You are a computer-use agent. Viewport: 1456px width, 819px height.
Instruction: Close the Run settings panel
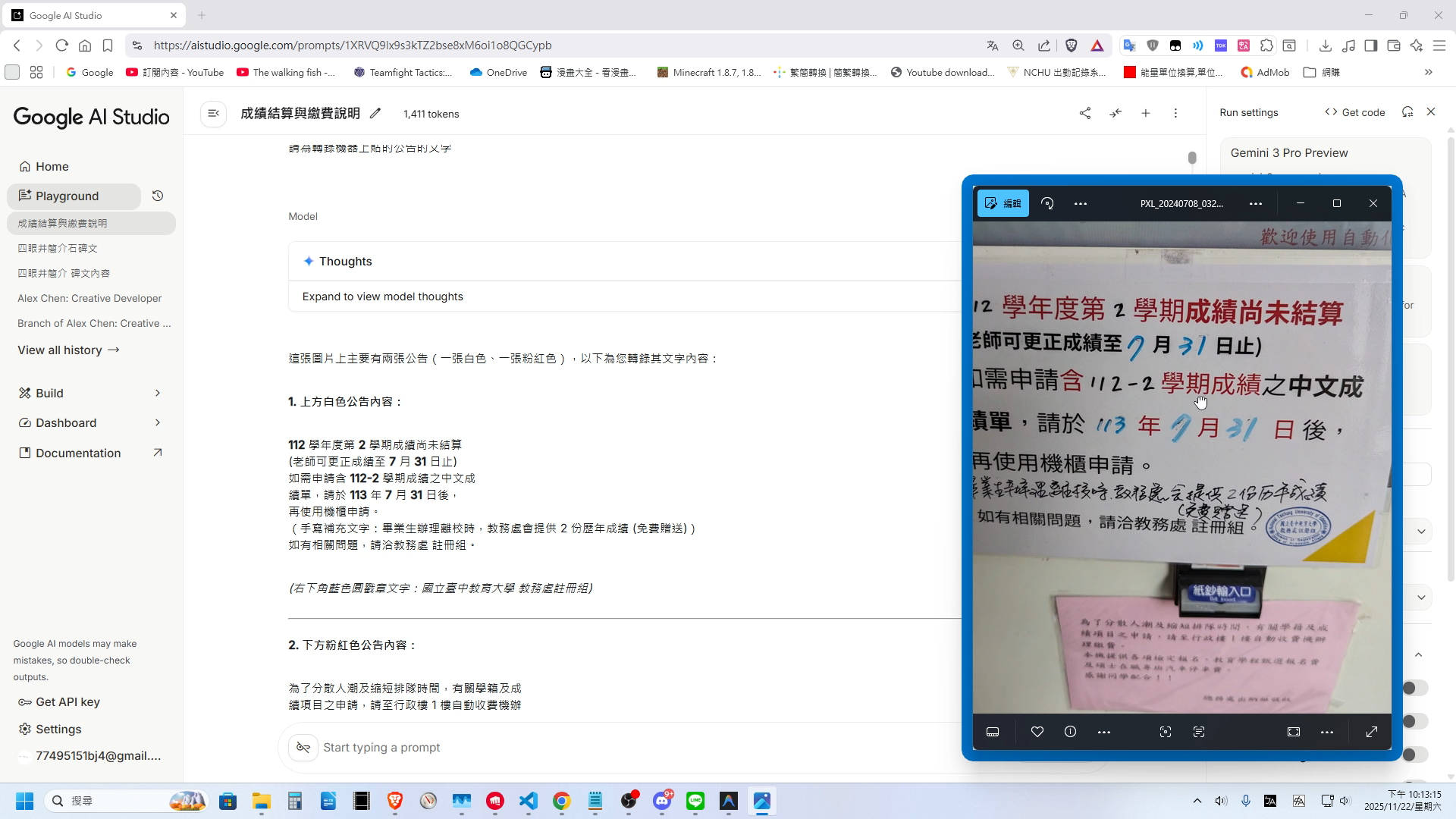coord(1431,111)
